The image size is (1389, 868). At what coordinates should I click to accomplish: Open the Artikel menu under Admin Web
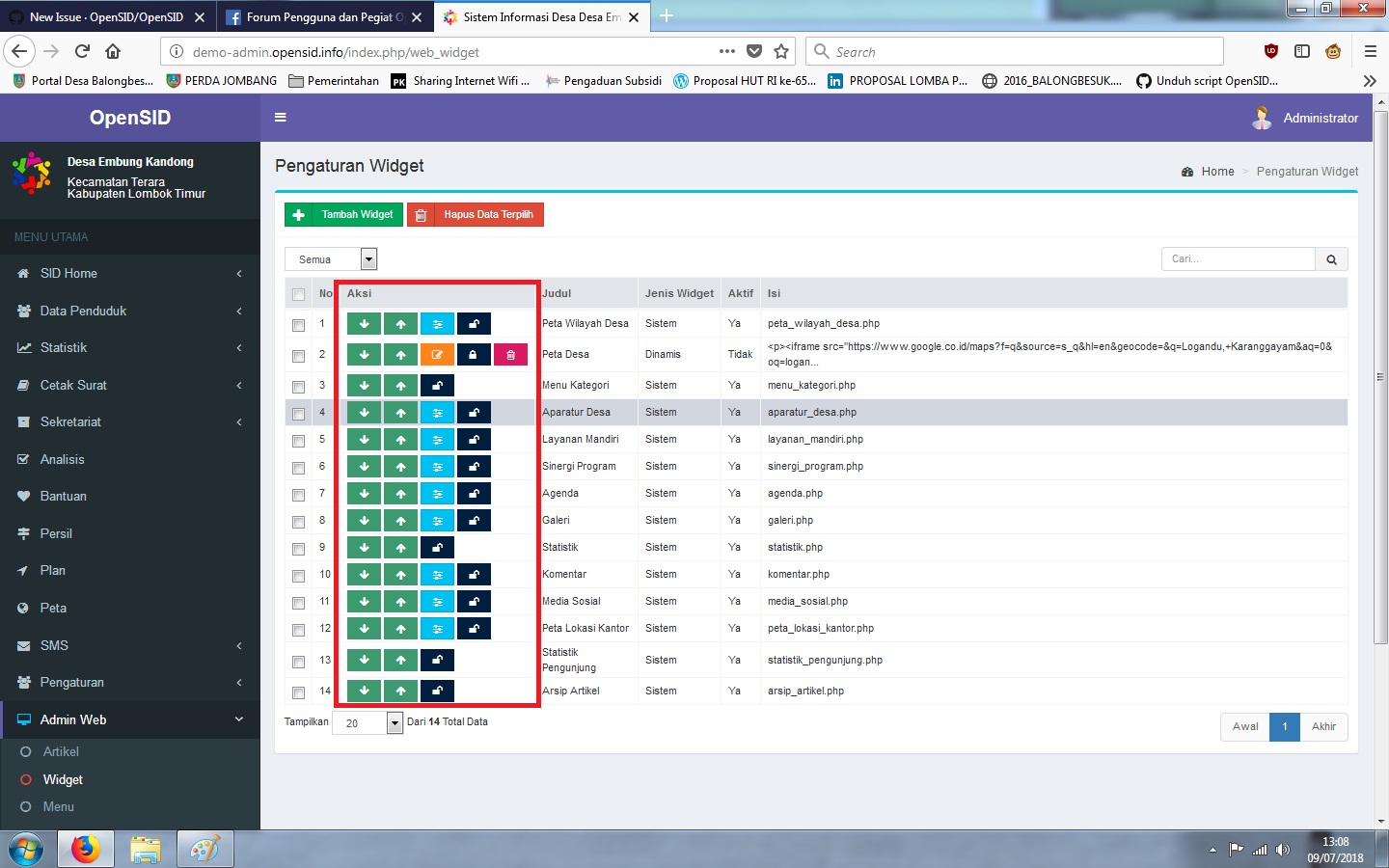tap(60, 751)
